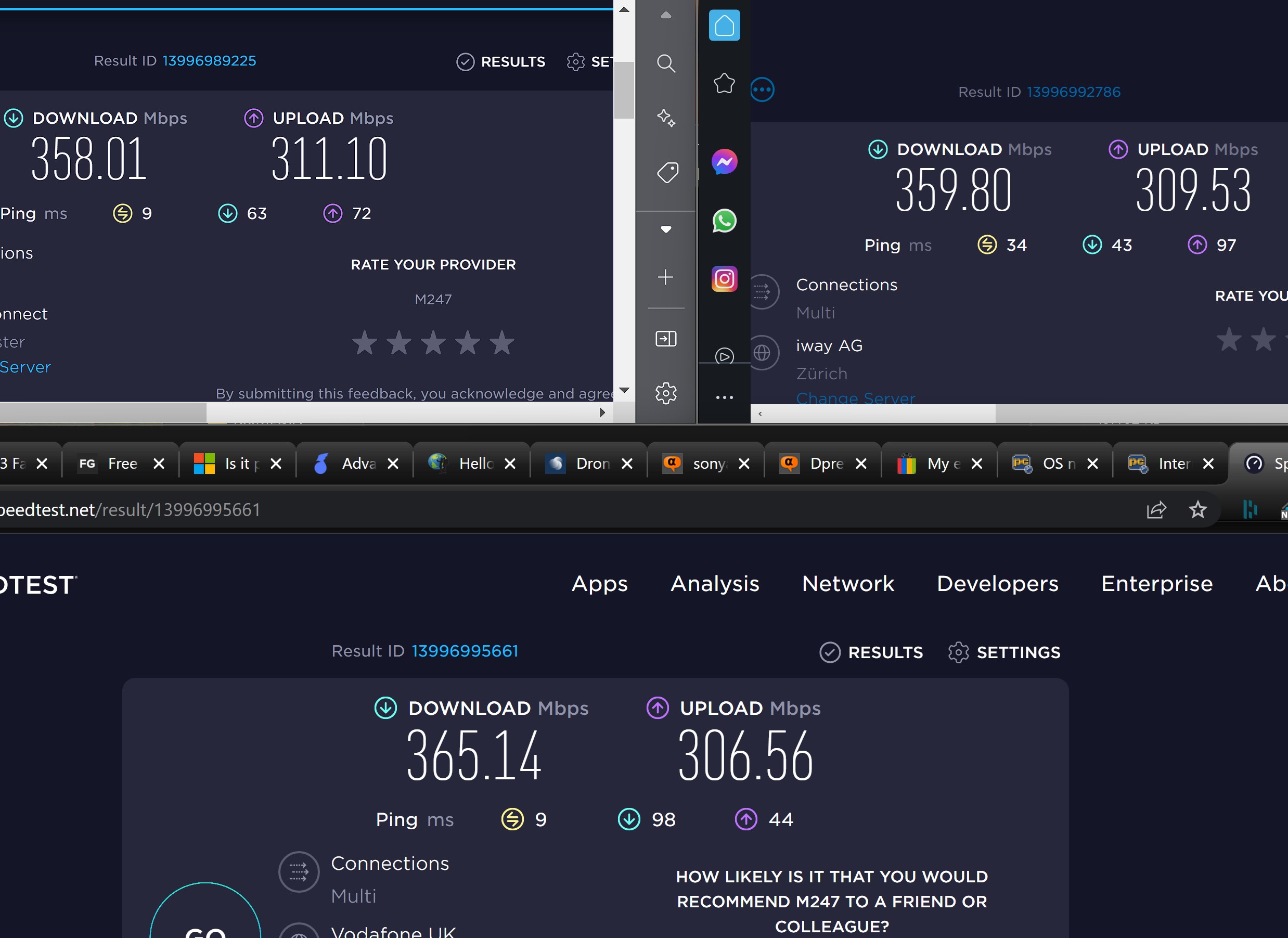Click the plus icon to add a sidebar app

pyautogui.click(x=665, y=277)
